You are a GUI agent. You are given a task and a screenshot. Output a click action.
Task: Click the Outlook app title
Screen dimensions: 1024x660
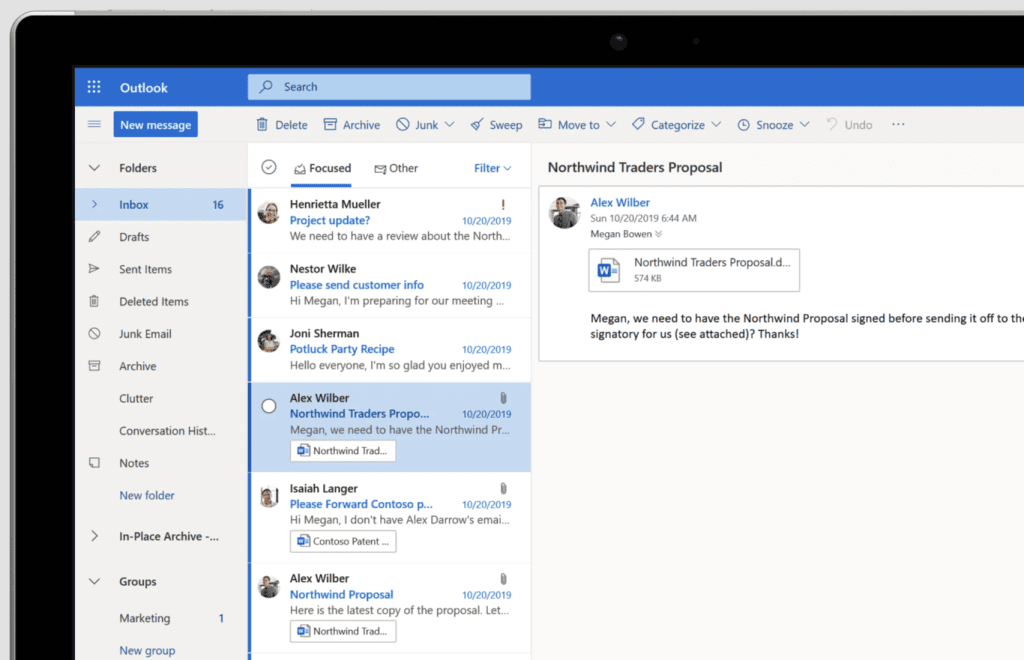144,87
